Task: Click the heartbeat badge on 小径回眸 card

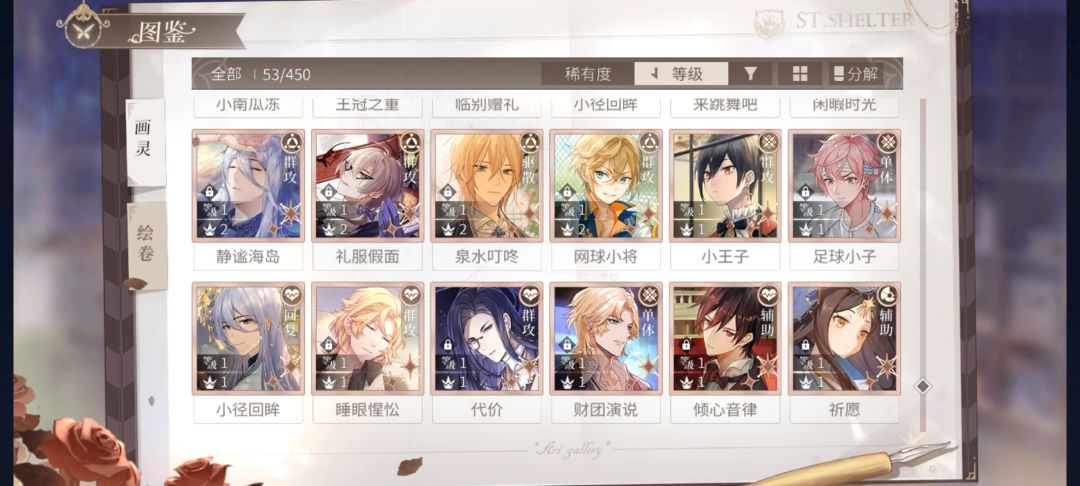Action: [x=291, y=296]
